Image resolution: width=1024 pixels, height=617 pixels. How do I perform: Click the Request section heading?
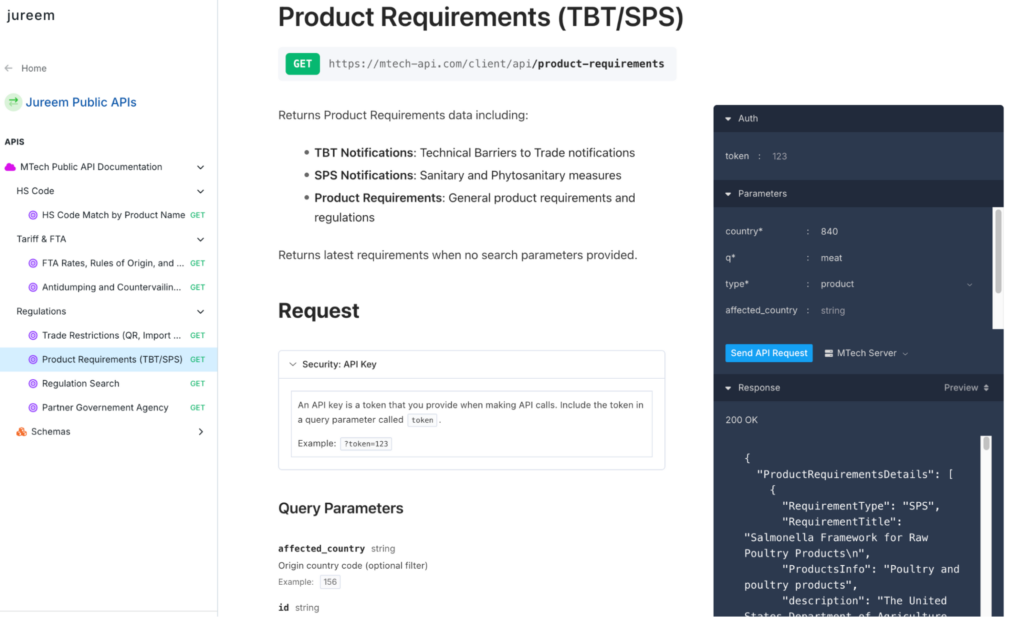[319, 311]
